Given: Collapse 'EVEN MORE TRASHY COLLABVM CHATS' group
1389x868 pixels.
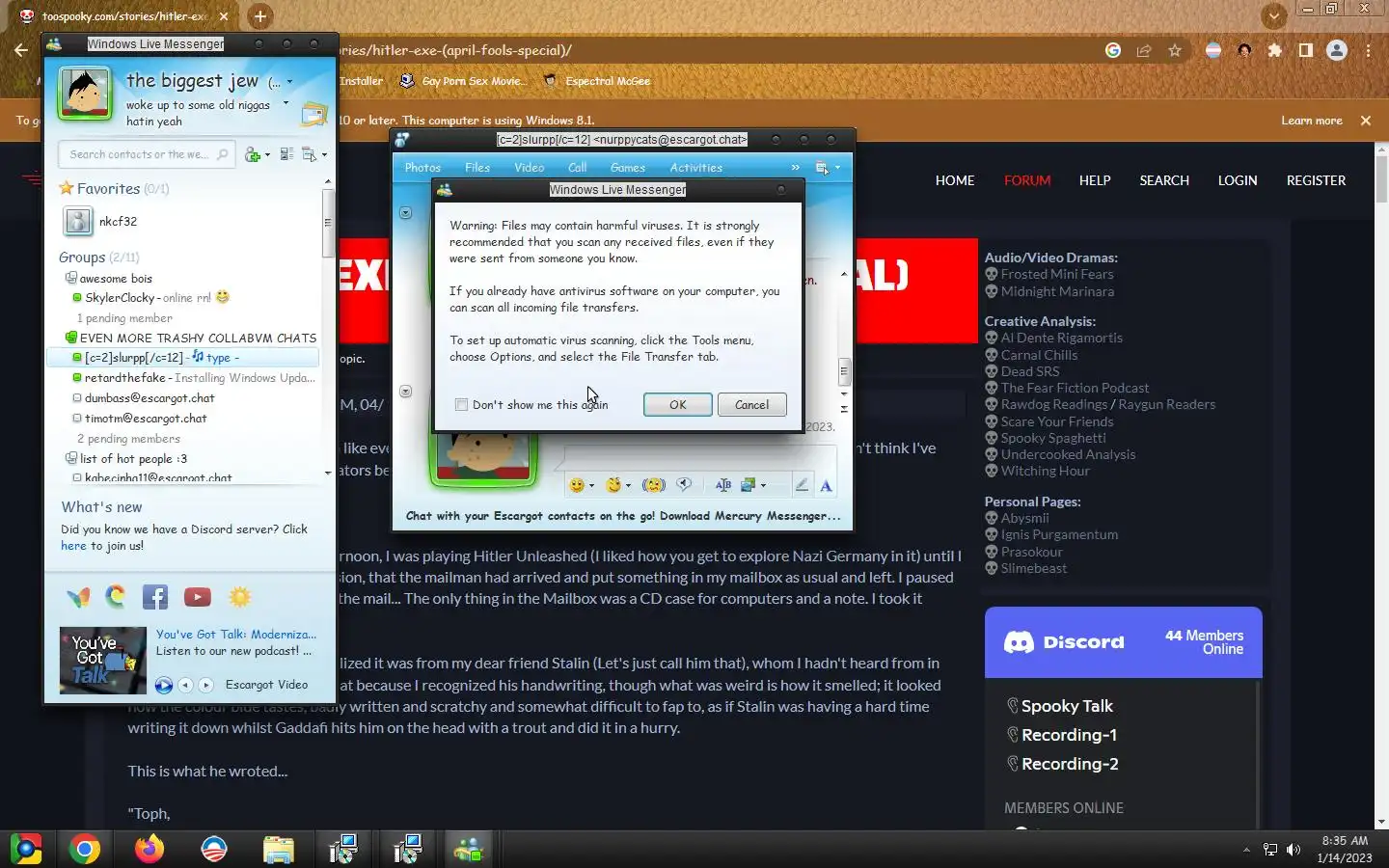Looking at the screenshot, I should tap(70, 338).
